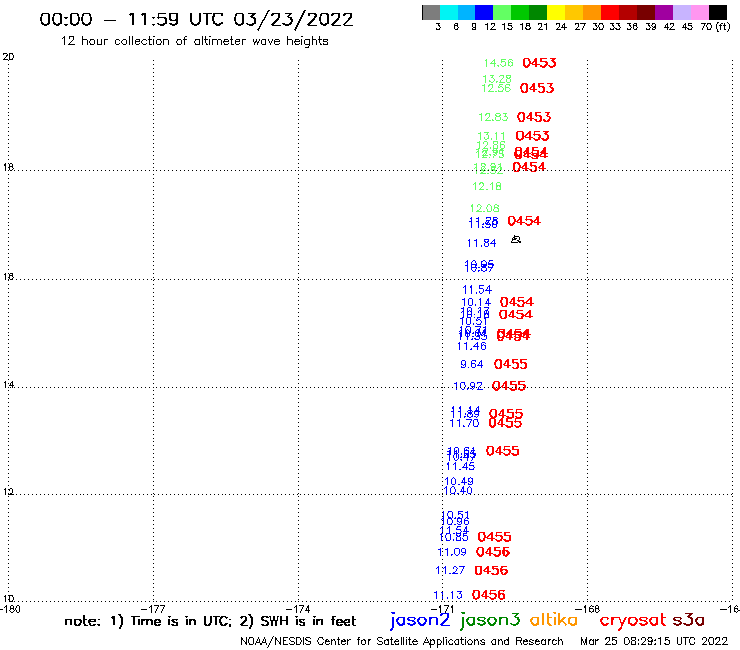This screenshot has width=740, height=650.
Task: Click the 11.45 wave height value
Action: point(460,466)
